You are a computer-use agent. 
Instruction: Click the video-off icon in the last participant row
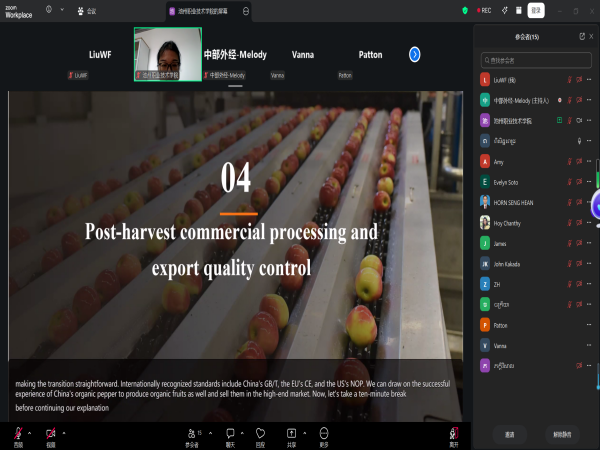(579, 365)
